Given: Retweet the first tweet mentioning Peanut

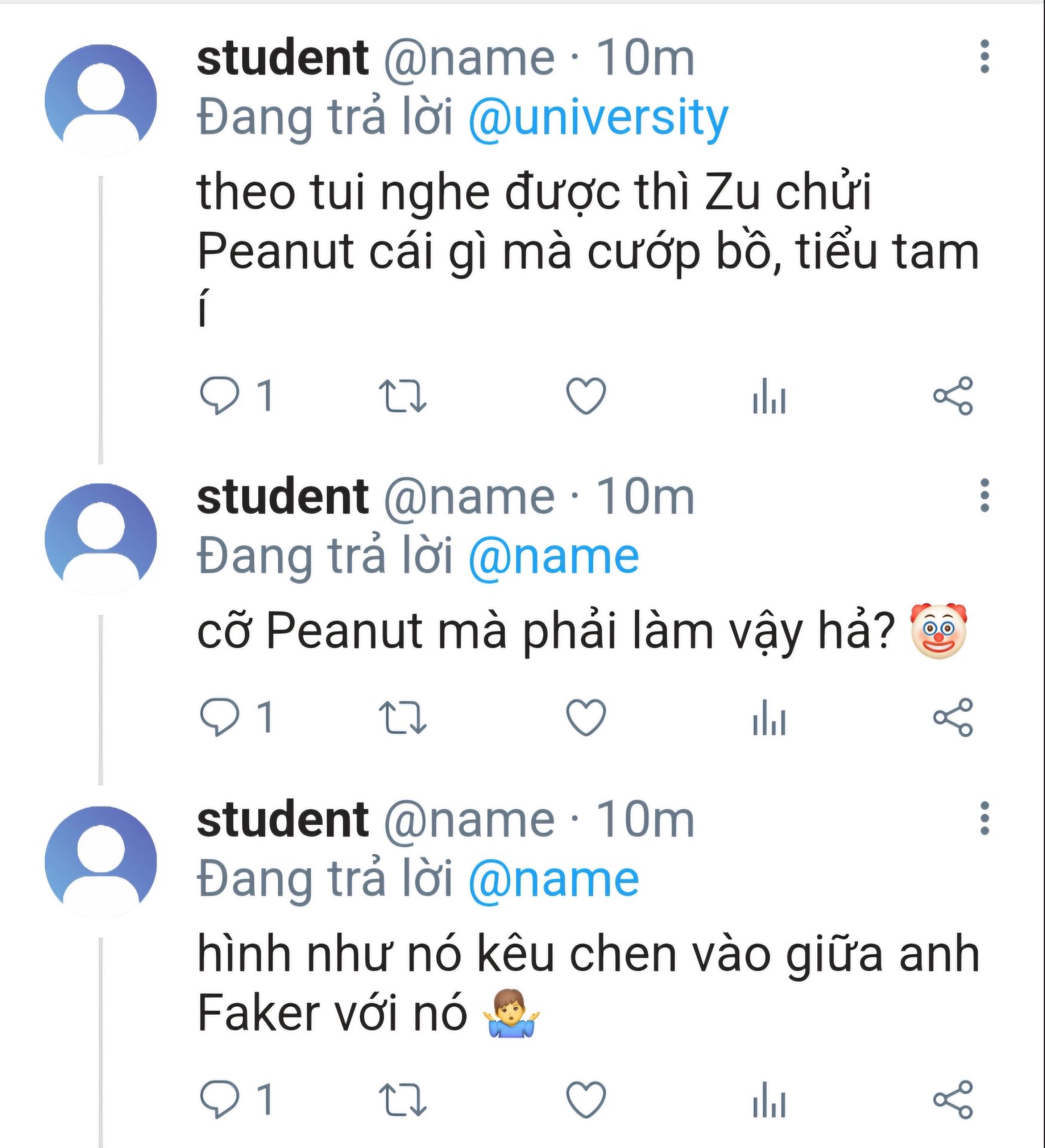Looking at the screenshot, I should 402,396.
